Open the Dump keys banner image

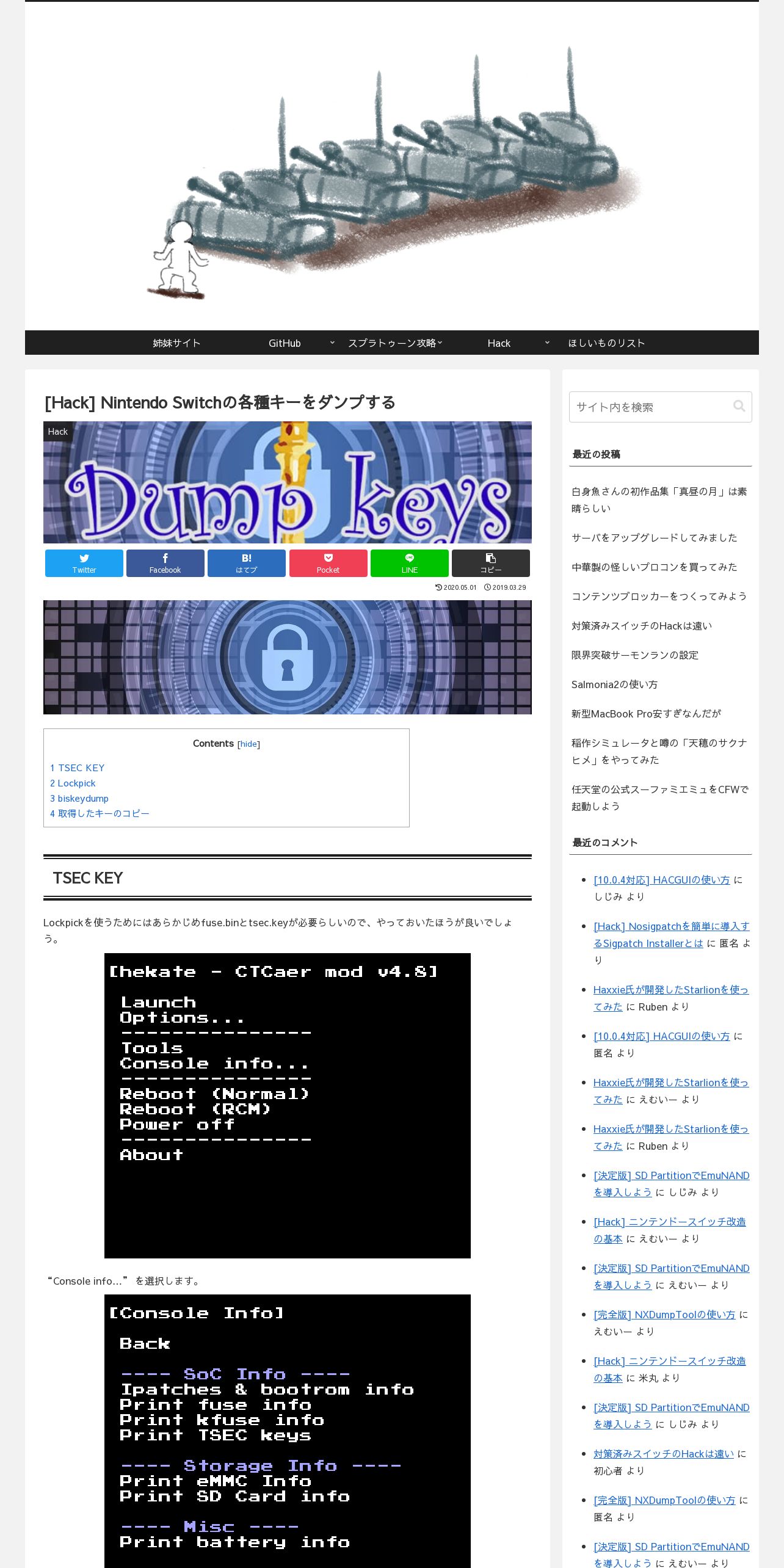pos(288,482)
